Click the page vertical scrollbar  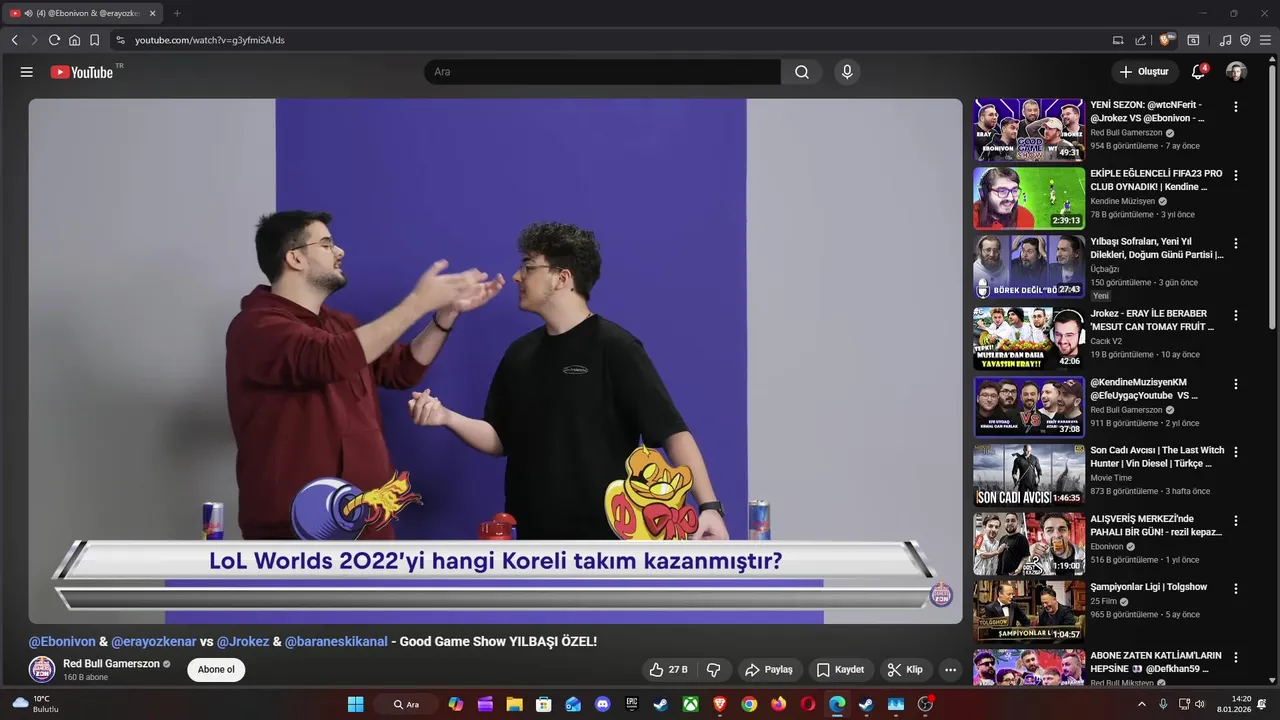[1272, 200]
